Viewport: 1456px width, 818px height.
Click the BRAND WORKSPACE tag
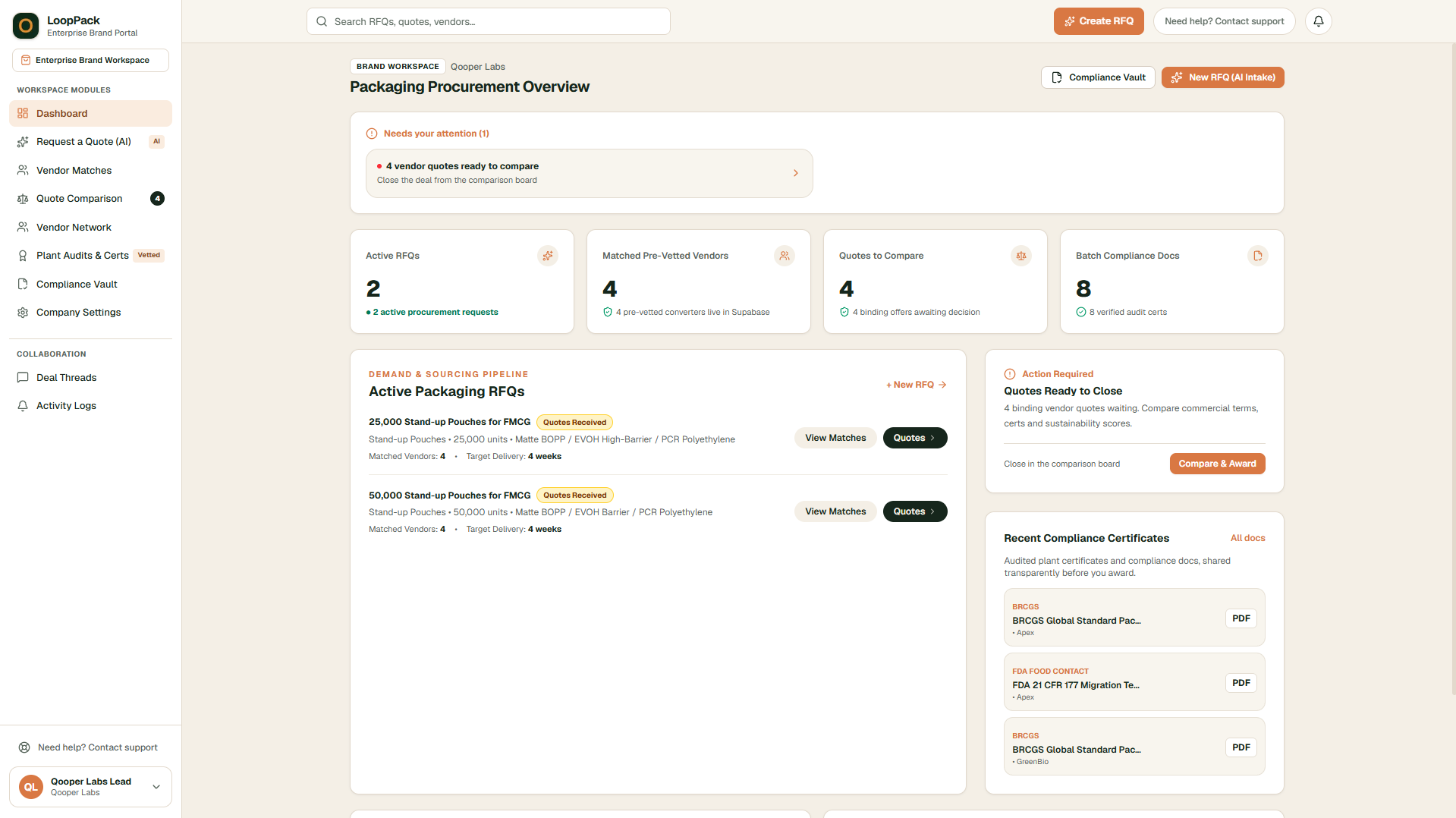click(398, 67)
